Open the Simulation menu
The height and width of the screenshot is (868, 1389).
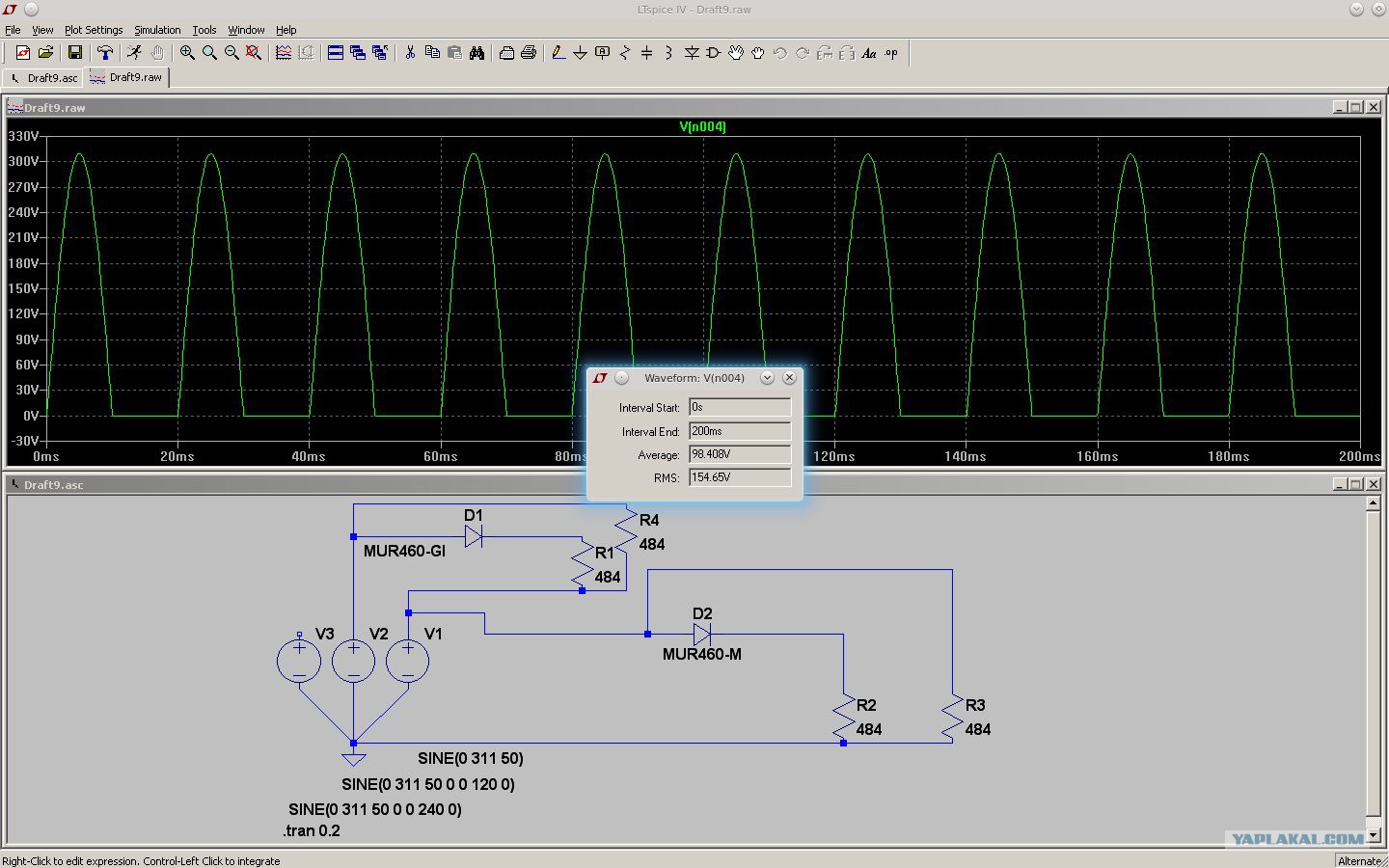[157, 30]
